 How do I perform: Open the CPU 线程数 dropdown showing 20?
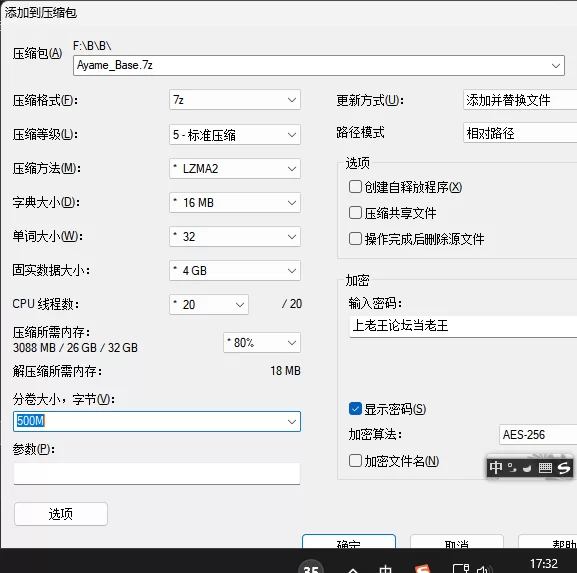click(x=209, y=304)
